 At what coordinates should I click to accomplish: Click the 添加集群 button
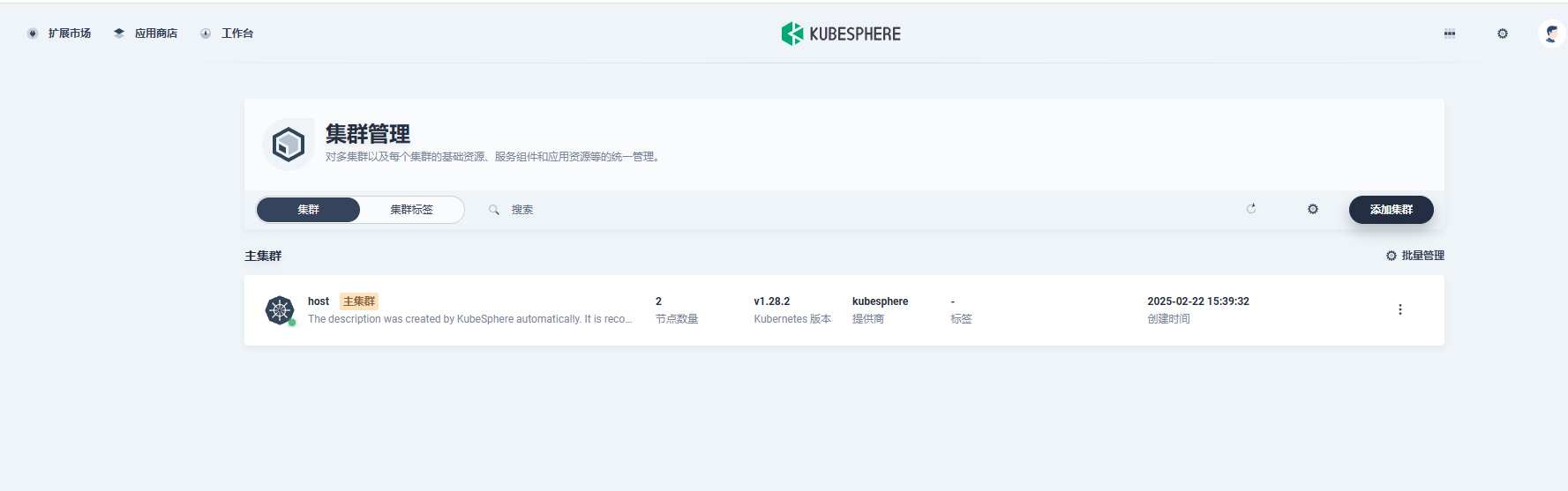coord(1391,210)
